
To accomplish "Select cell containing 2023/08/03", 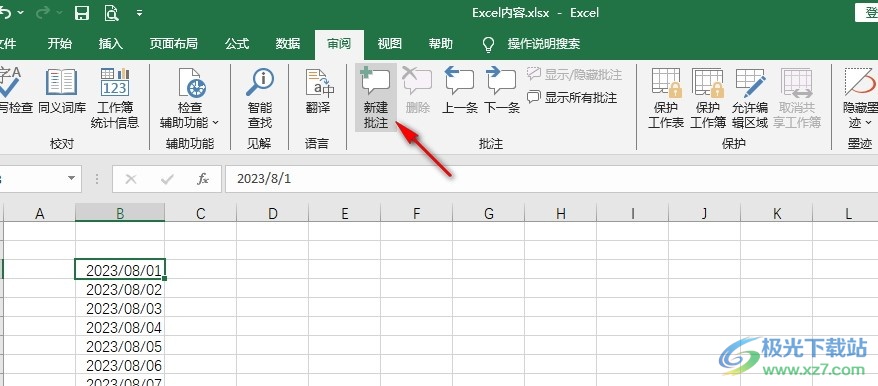I will coord(120,308).
